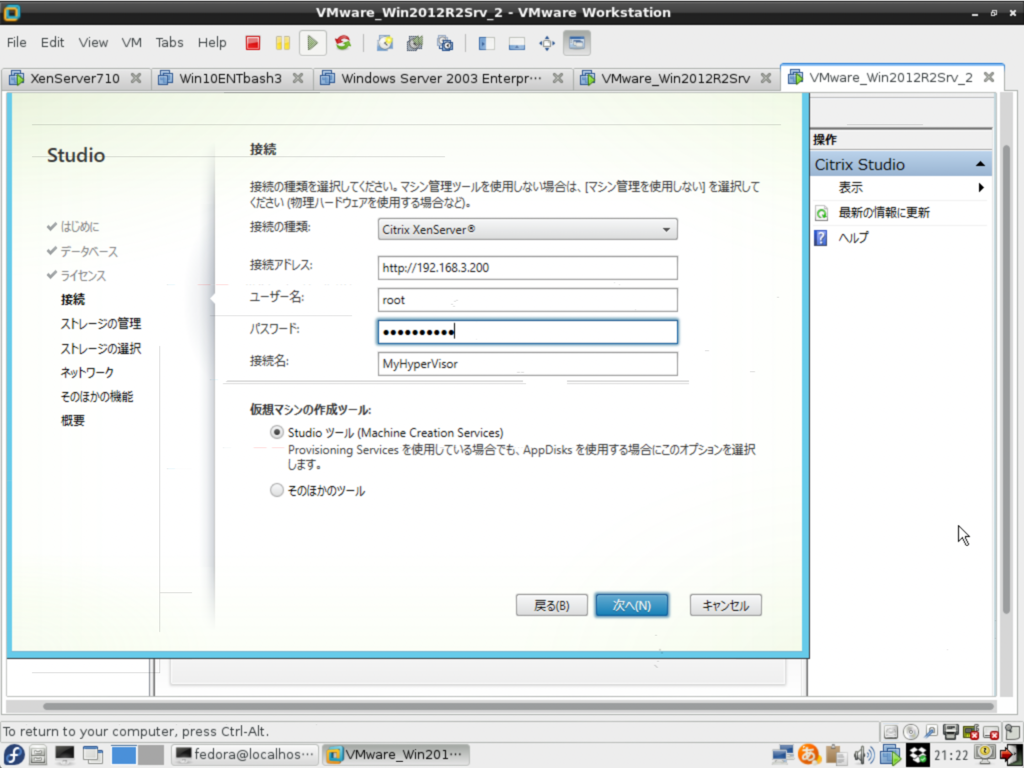This screenshot has width=1024, height=768.
Task: Click the Take Snapshot clock icon
Action: 385,43
